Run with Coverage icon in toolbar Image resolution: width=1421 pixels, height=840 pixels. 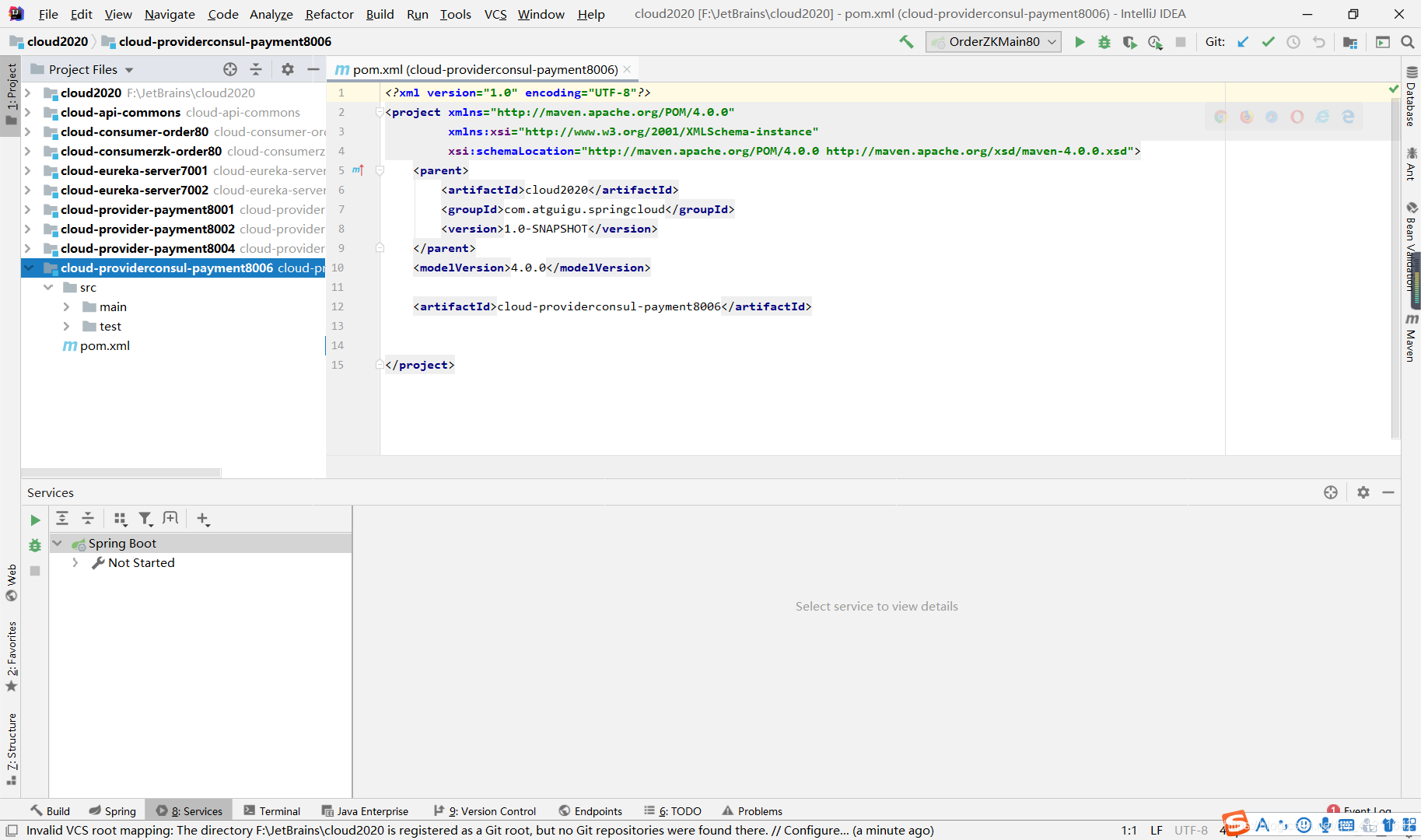pos(1129,42)
